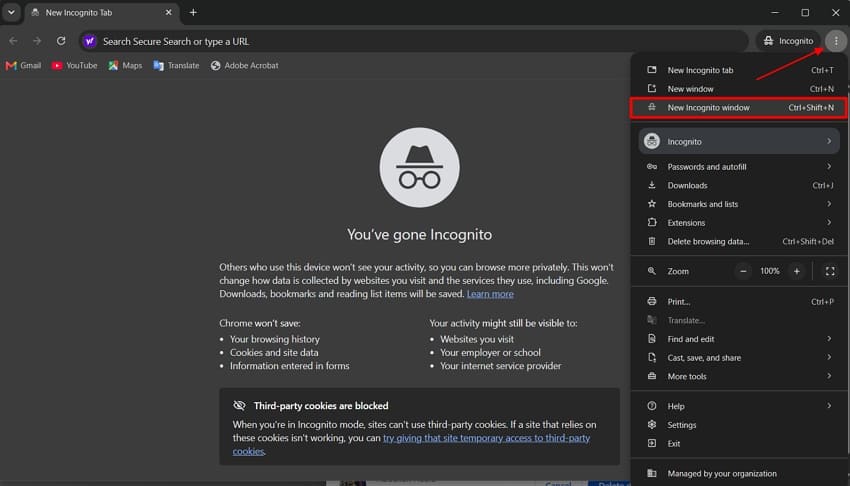Click the Print menu entry
The width and height of the screenshot is (850, 486).
(x=739, y=302)
